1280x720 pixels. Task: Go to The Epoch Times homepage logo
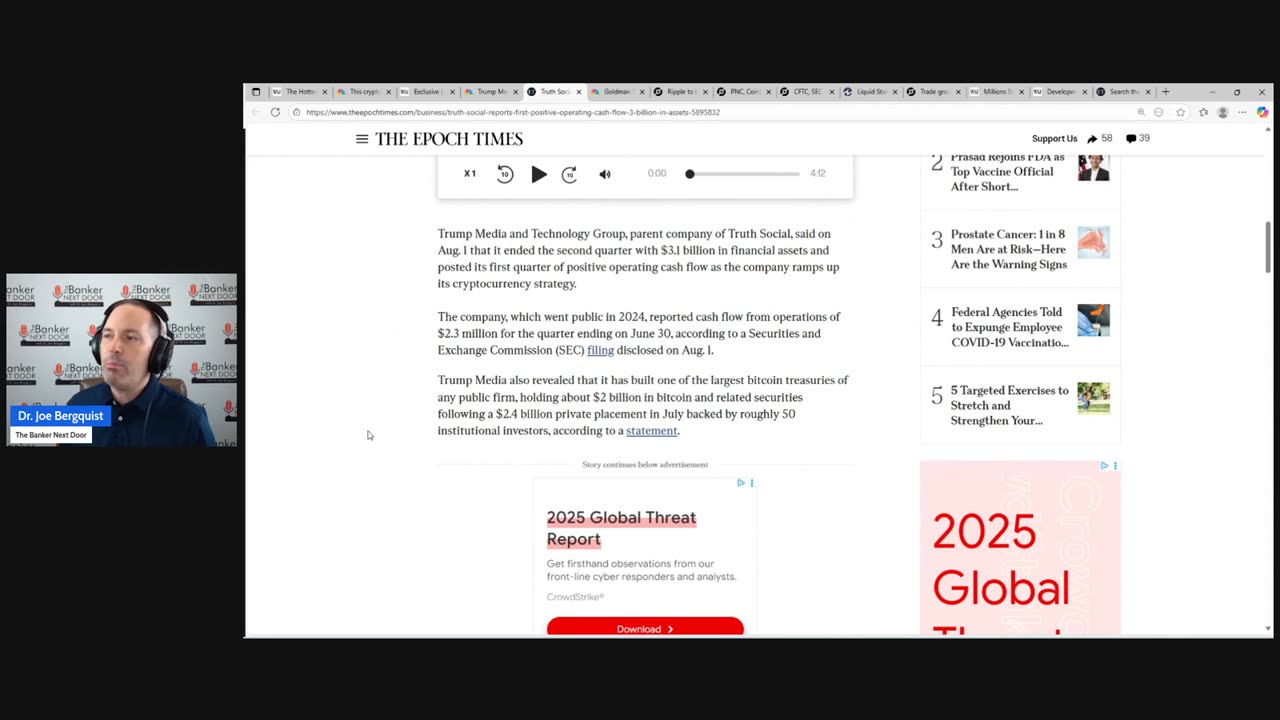pos(449,139)
